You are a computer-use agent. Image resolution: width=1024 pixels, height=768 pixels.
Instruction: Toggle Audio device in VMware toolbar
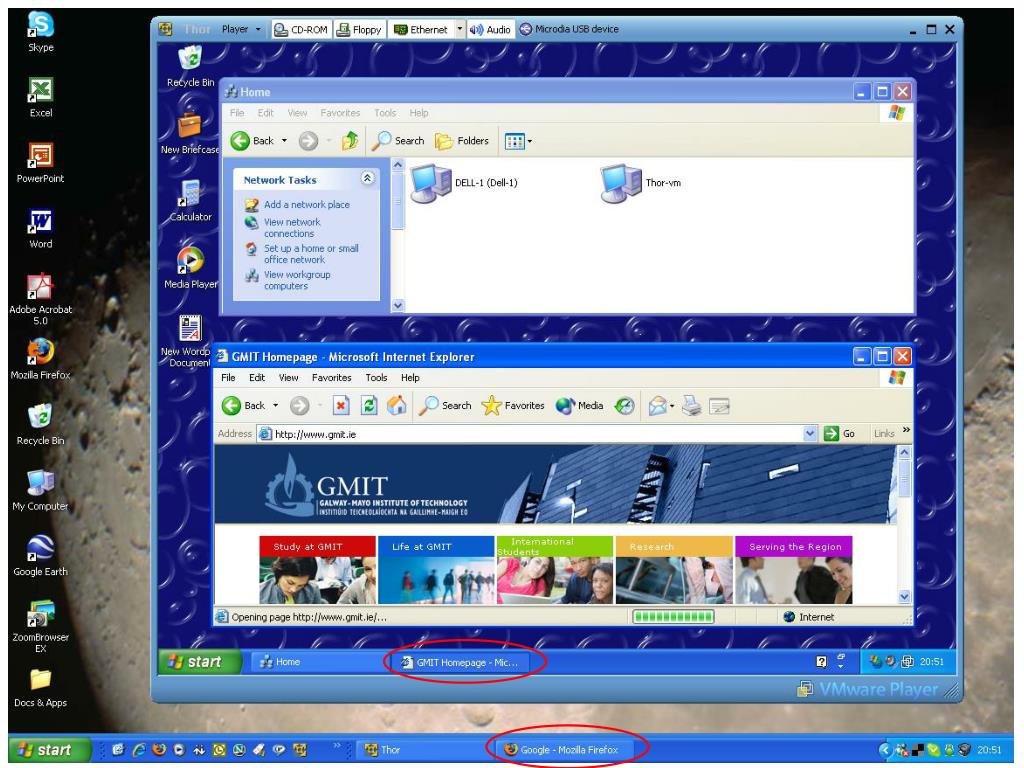(490, 29)
